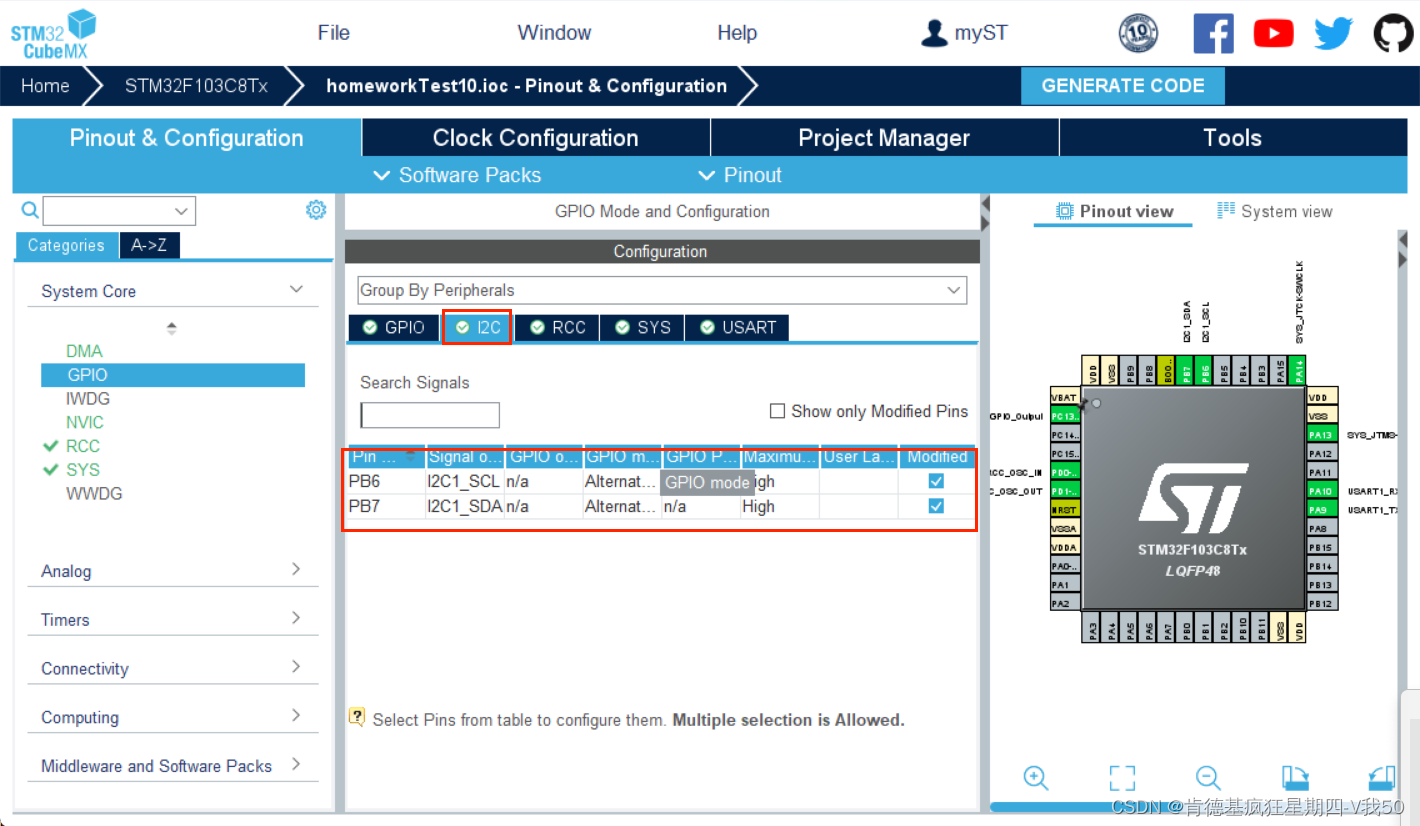Select pin PA13 on the chip
1420x826 pixels.
1322,434
